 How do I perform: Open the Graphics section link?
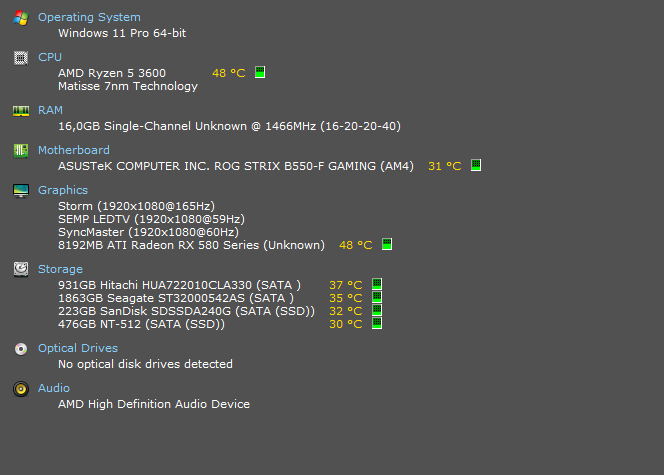coord(63,190)
